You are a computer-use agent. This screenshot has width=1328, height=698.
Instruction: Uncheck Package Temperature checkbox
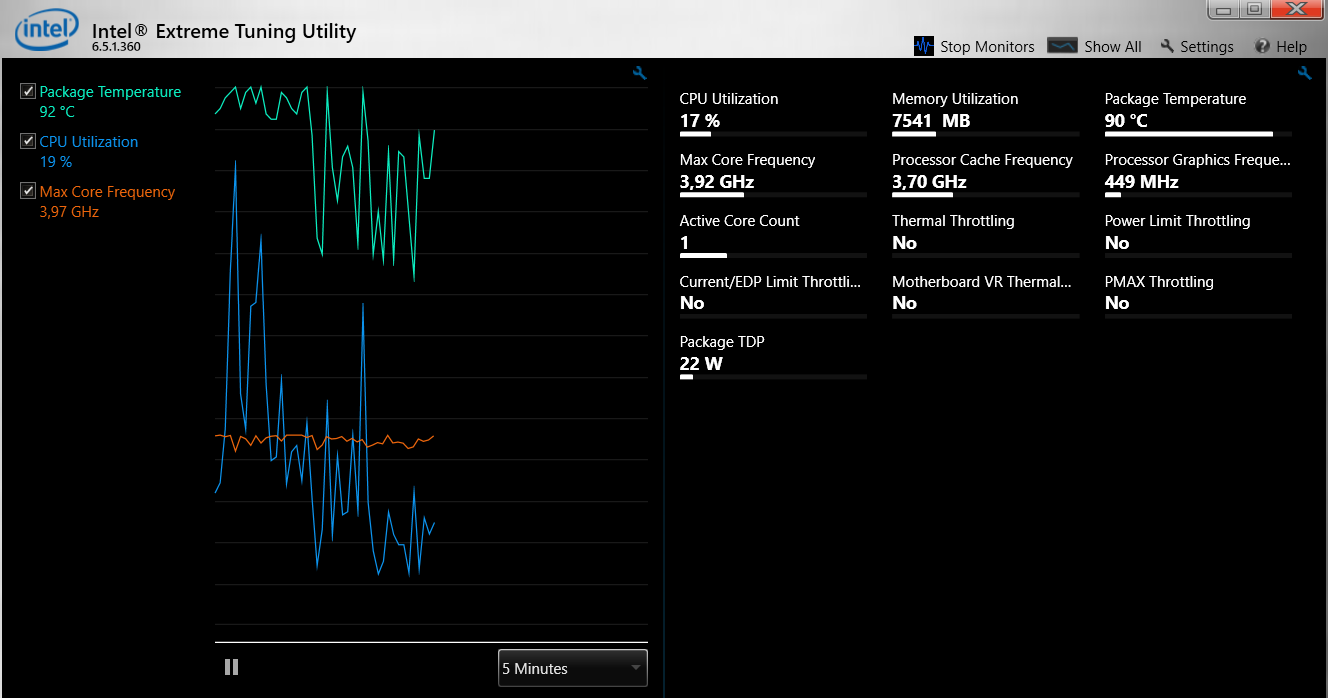(28, 92)
